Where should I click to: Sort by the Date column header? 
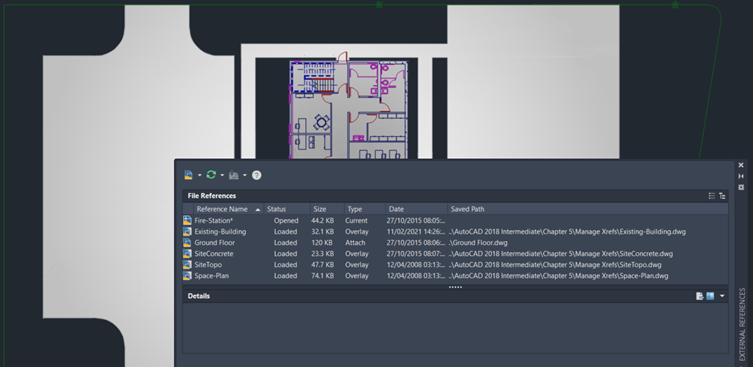[x=417, y=209]
